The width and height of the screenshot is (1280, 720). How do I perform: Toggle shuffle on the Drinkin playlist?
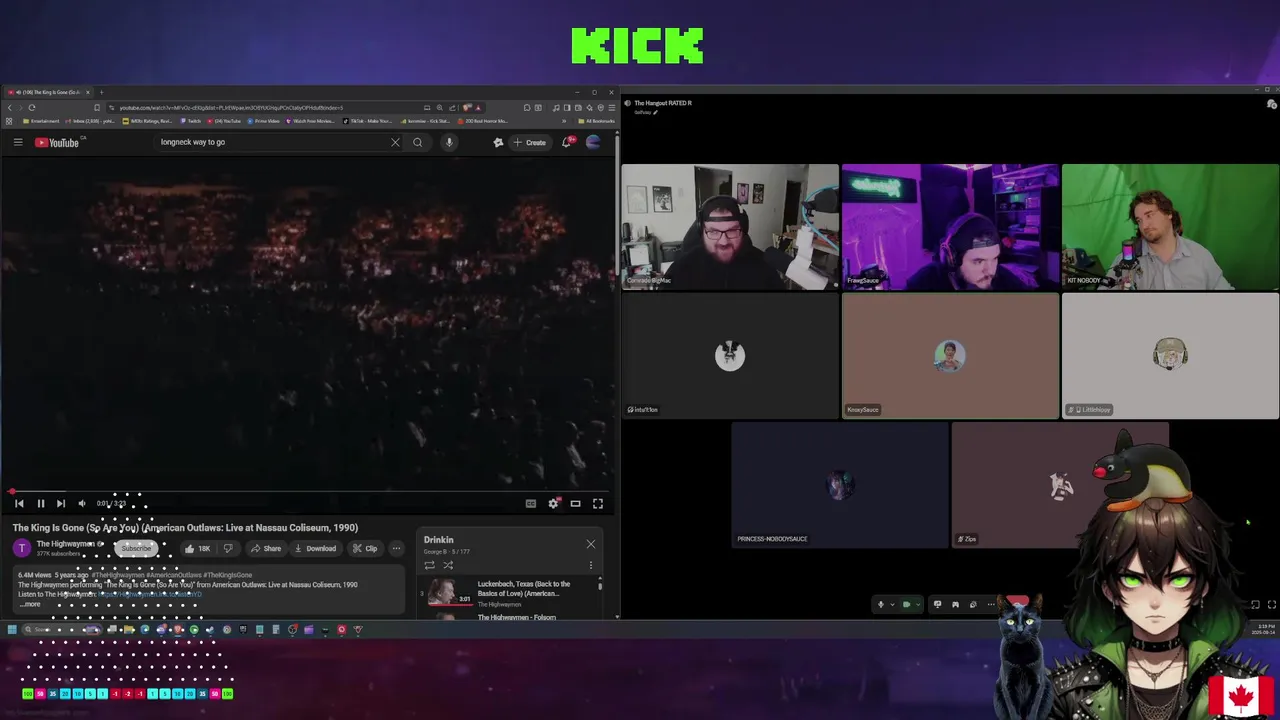point(448,565)
